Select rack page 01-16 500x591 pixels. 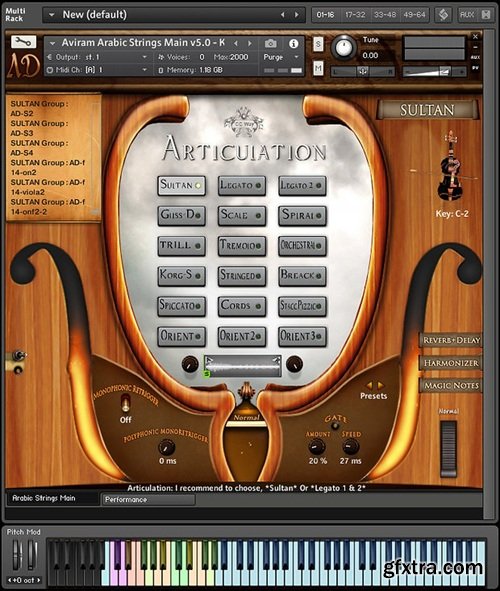325,15
